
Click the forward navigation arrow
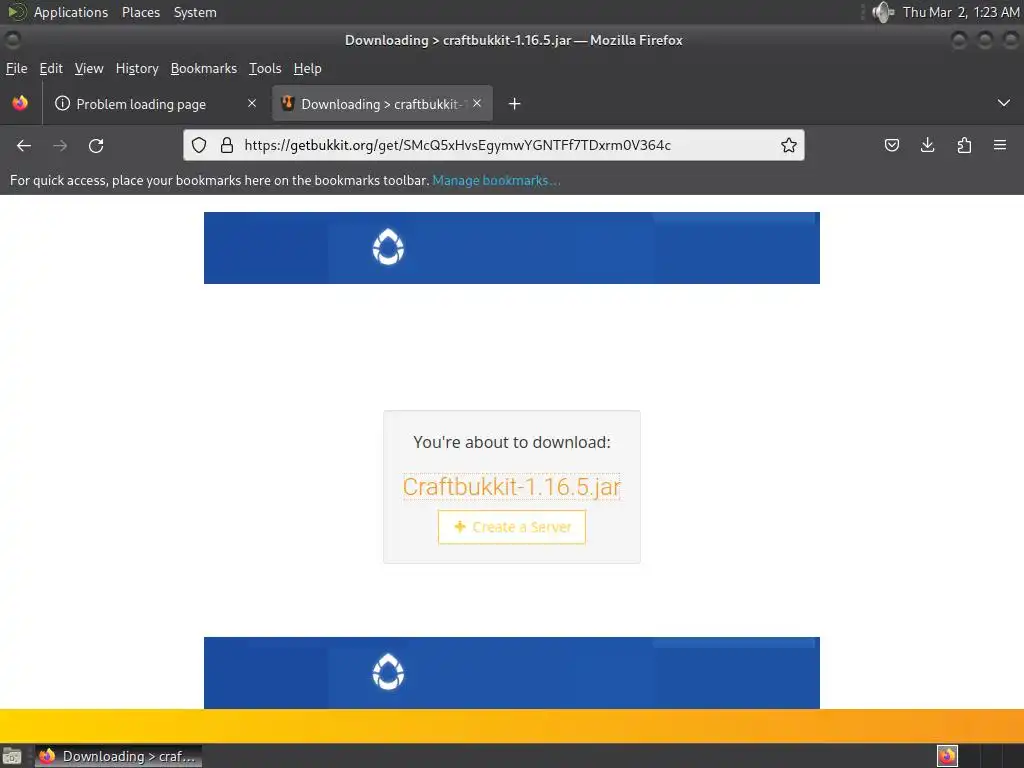click(60, 146)
